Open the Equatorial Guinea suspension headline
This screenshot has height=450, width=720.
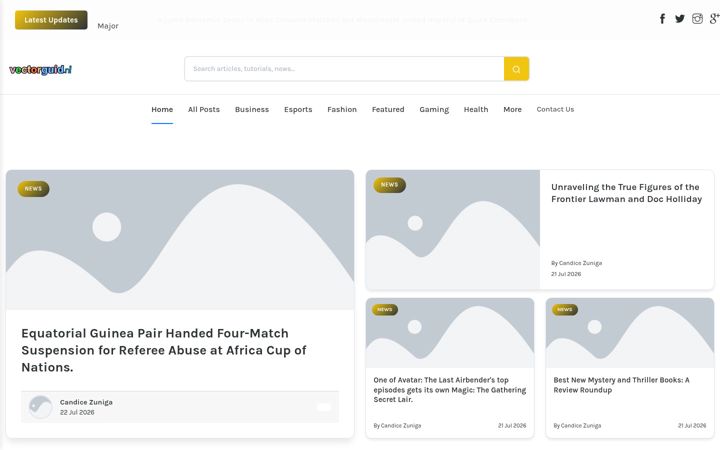(x=163, y=350)
